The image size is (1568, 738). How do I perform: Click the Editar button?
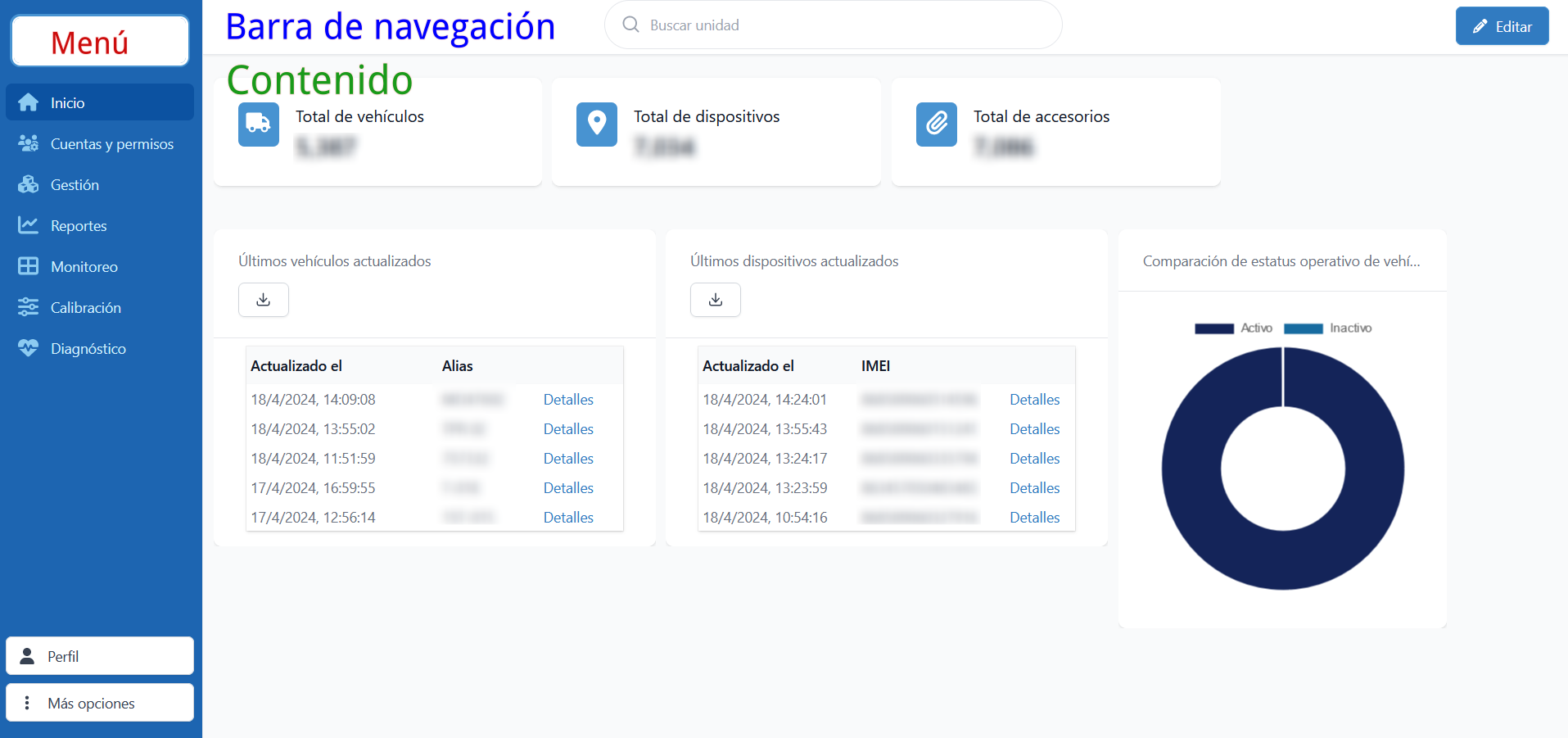click(1502, 25)
